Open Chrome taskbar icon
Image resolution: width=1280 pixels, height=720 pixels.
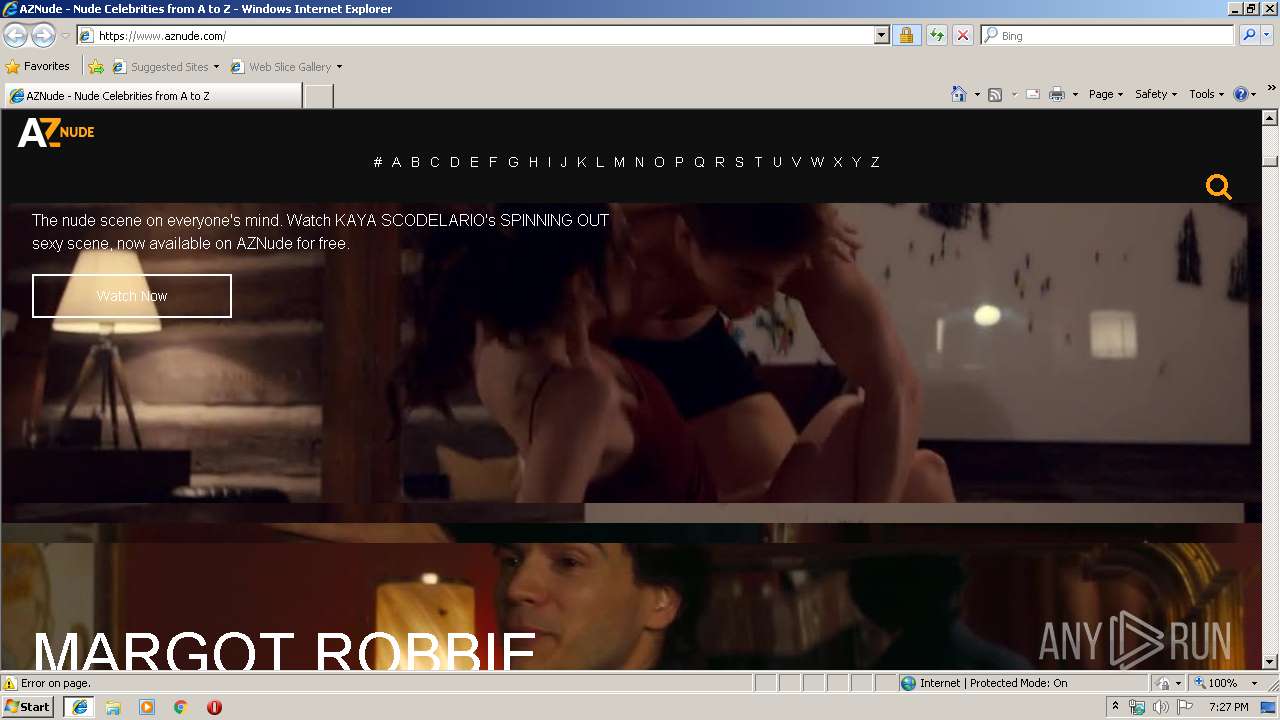click(181, 707)
